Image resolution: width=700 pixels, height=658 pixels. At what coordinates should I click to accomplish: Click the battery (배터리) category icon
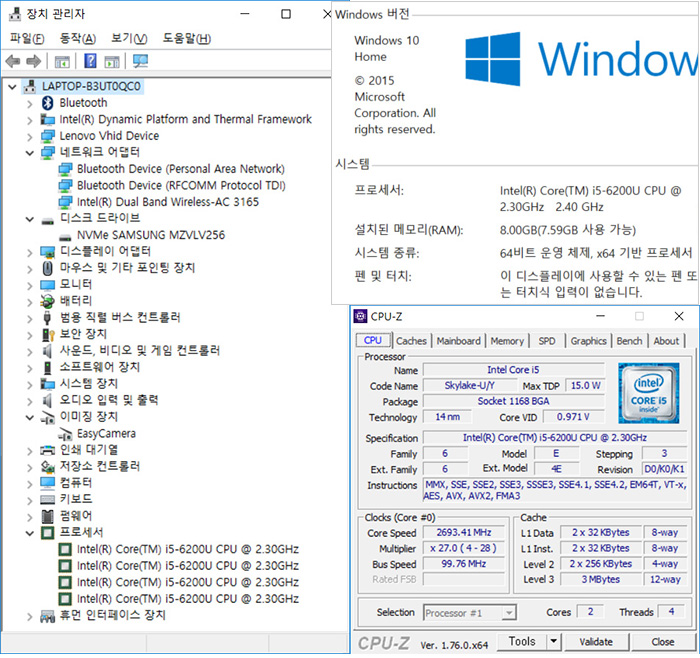point(47,301)
